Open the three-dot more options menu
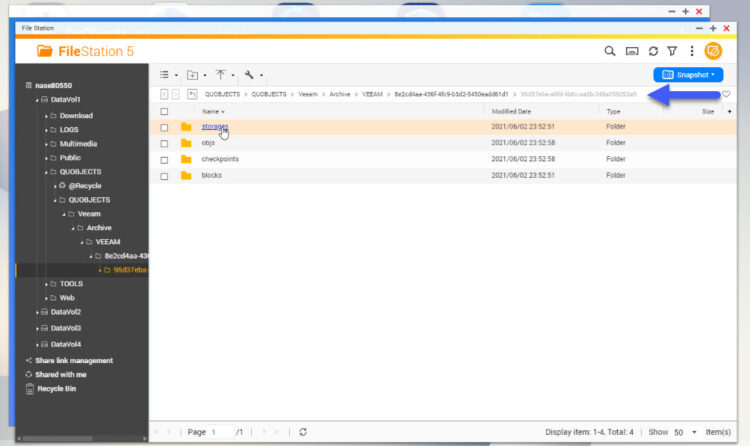 [x=692, y=51]
